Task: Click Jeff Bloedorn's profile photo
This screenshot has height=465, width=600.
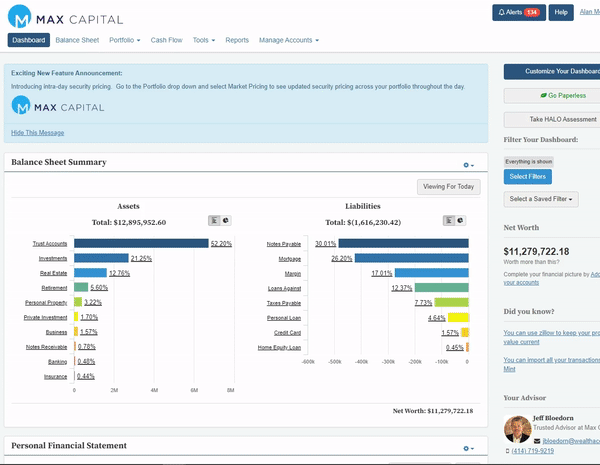Action: [517, 429]
